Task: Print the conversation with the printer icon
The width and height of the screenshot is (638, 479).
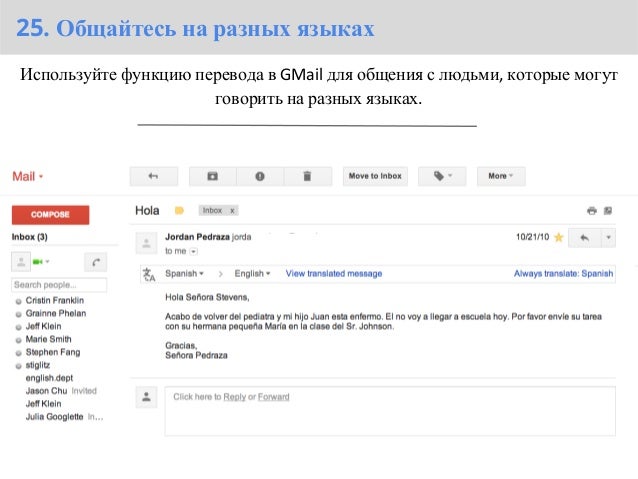Action: click(592, 210)
